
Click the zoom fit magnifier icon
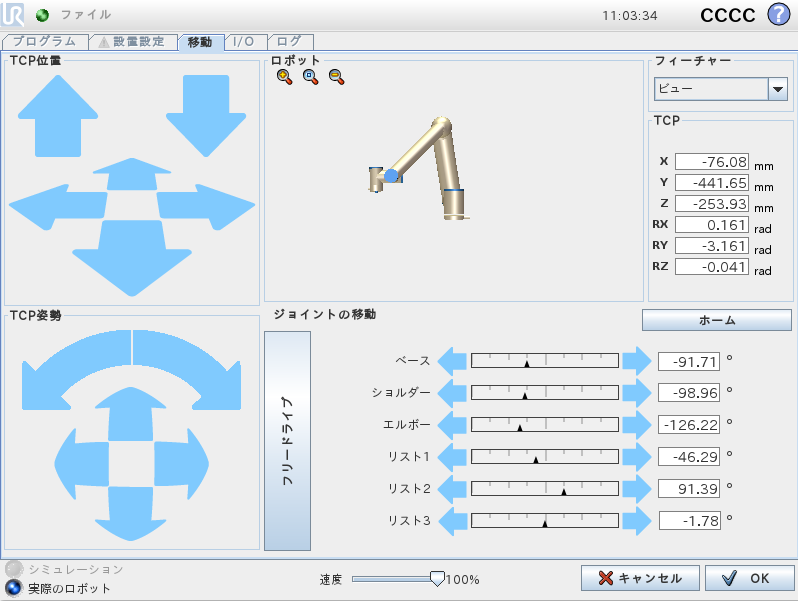coord(310,77)
